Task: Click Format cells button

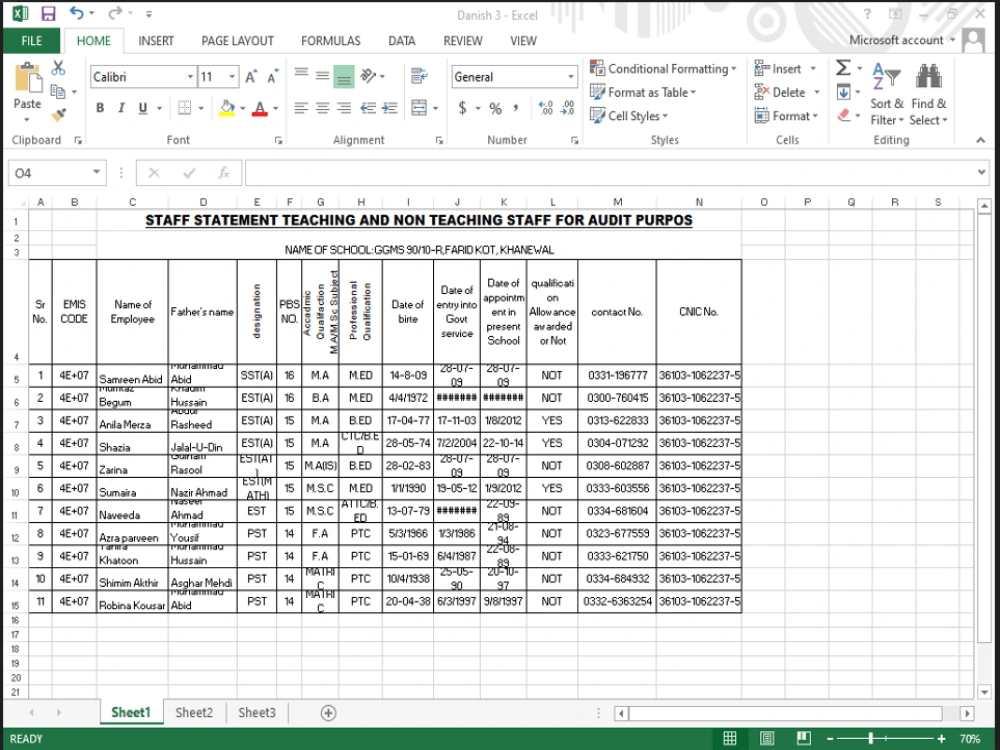Action: coord(786,115)
